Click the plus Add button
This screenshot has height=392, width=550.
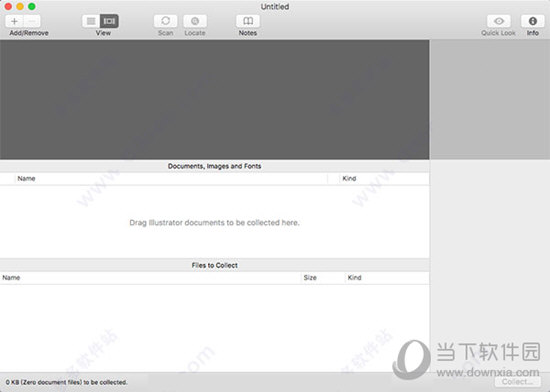pos(14,21)
